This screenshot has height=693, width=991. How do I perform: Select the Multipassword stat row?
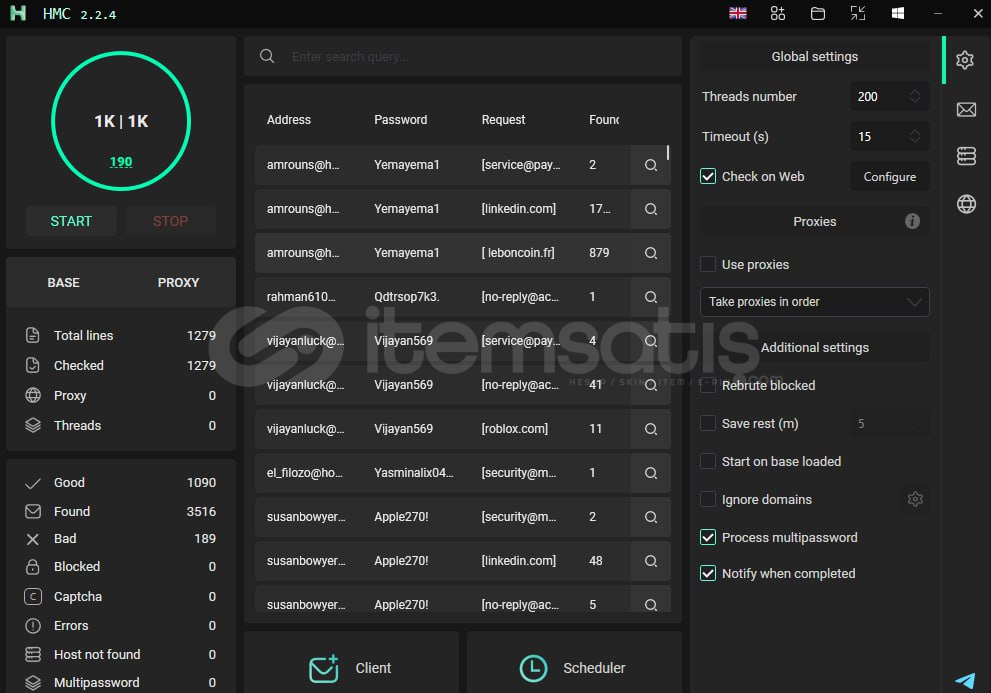pos(120,682)
